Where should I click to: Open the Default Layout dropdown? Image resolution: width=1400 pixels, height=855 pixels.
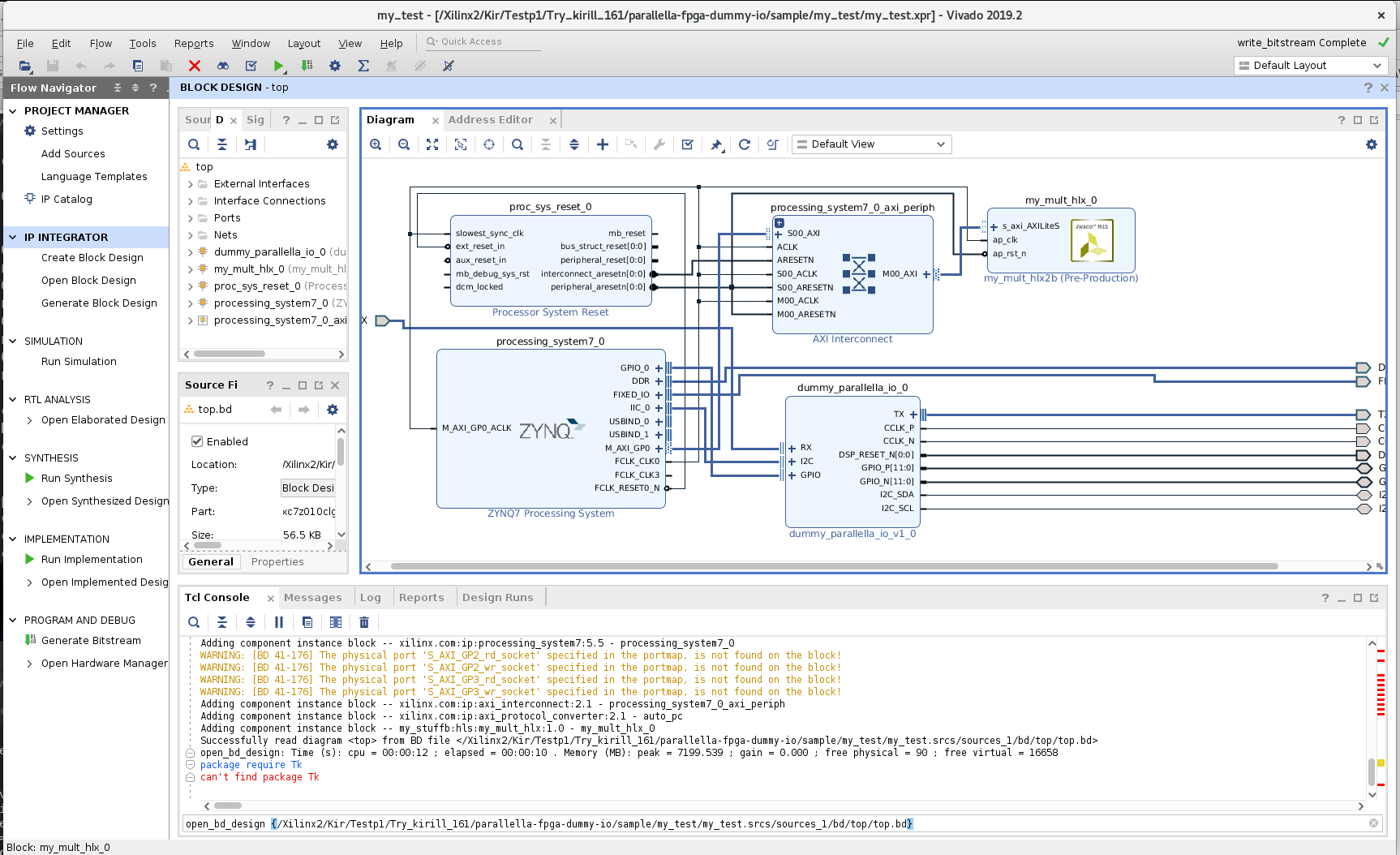click(1311, 66)
